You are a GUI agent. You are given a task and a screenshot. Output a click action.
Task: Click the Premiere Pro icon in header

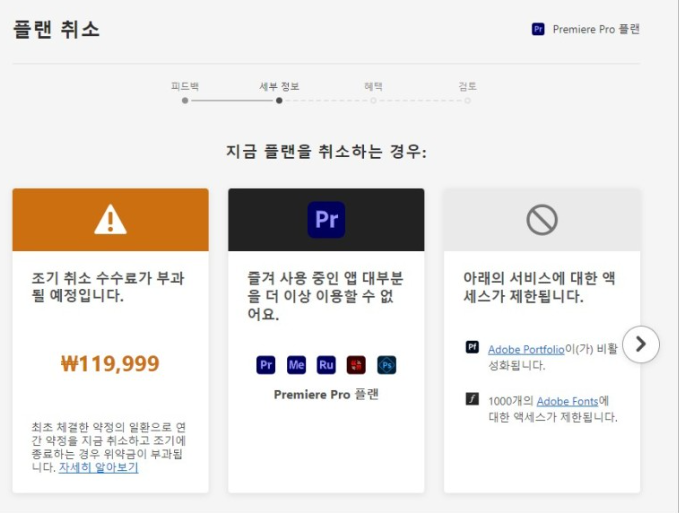[x=538, y=29]
